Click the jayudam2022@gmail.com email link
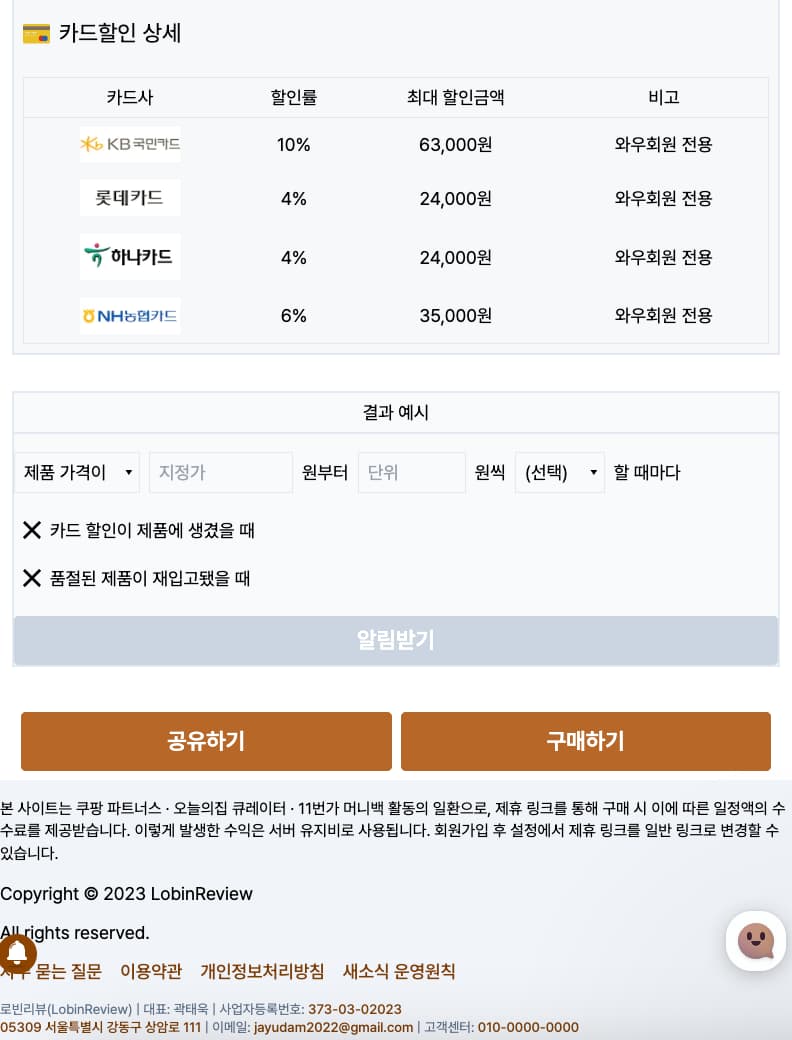 click(x=333, y=1027)
